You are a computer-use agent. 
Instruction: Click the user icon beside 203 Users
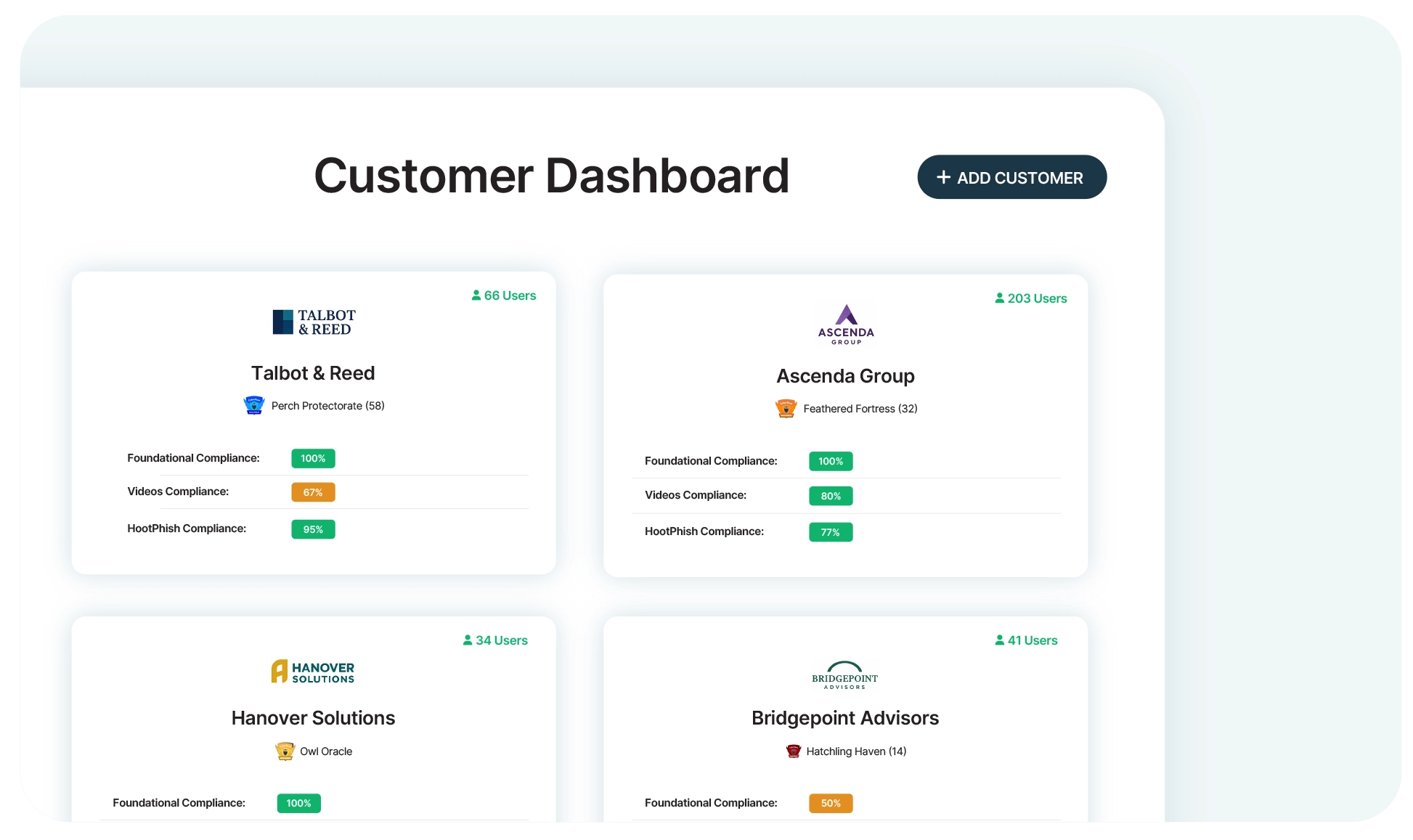click(1000, 298)
